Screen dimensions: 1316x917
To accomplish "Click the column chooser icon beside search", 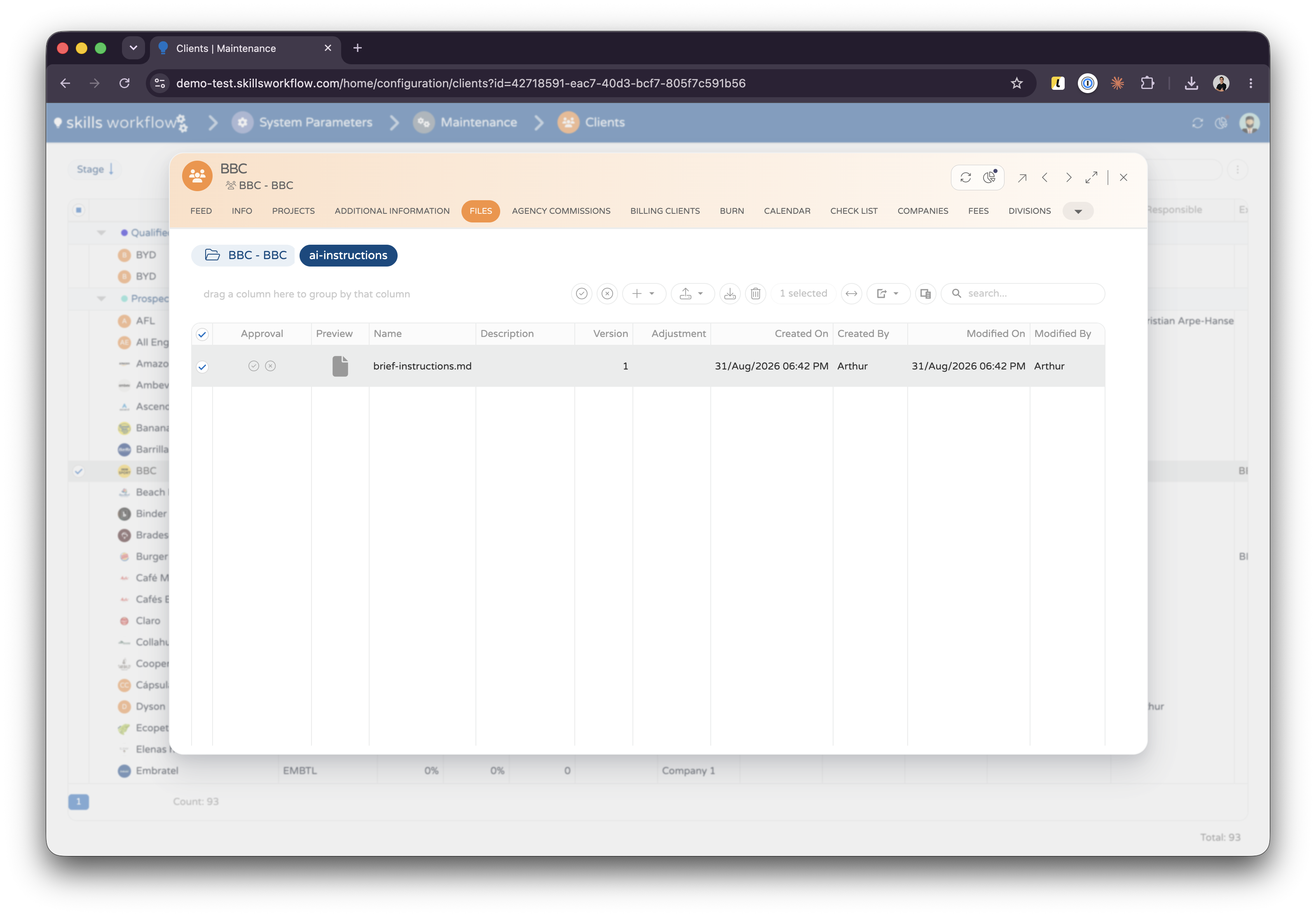I will click(x=925, y=293).
